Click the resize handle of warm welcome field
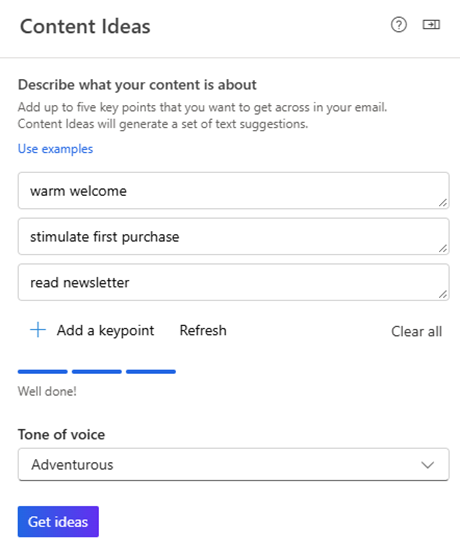Screen dimensions: 460x556 coord(443,202)
